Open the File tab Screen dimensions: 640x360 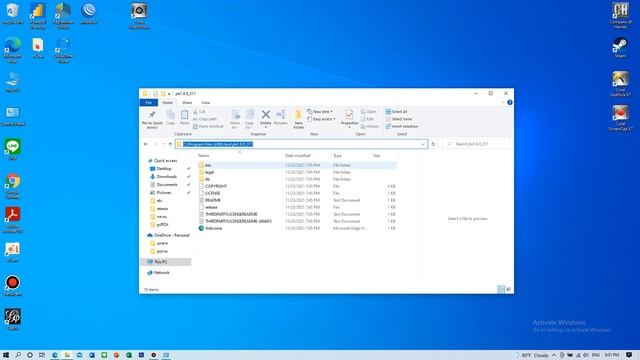pos(149,102)
